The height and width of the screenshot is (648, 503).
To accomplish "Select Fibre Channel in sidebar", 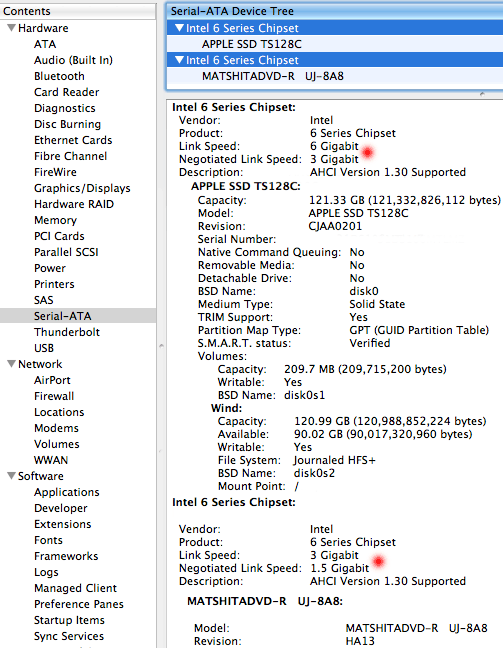I will pyautogui.click(x=70, y=156).
